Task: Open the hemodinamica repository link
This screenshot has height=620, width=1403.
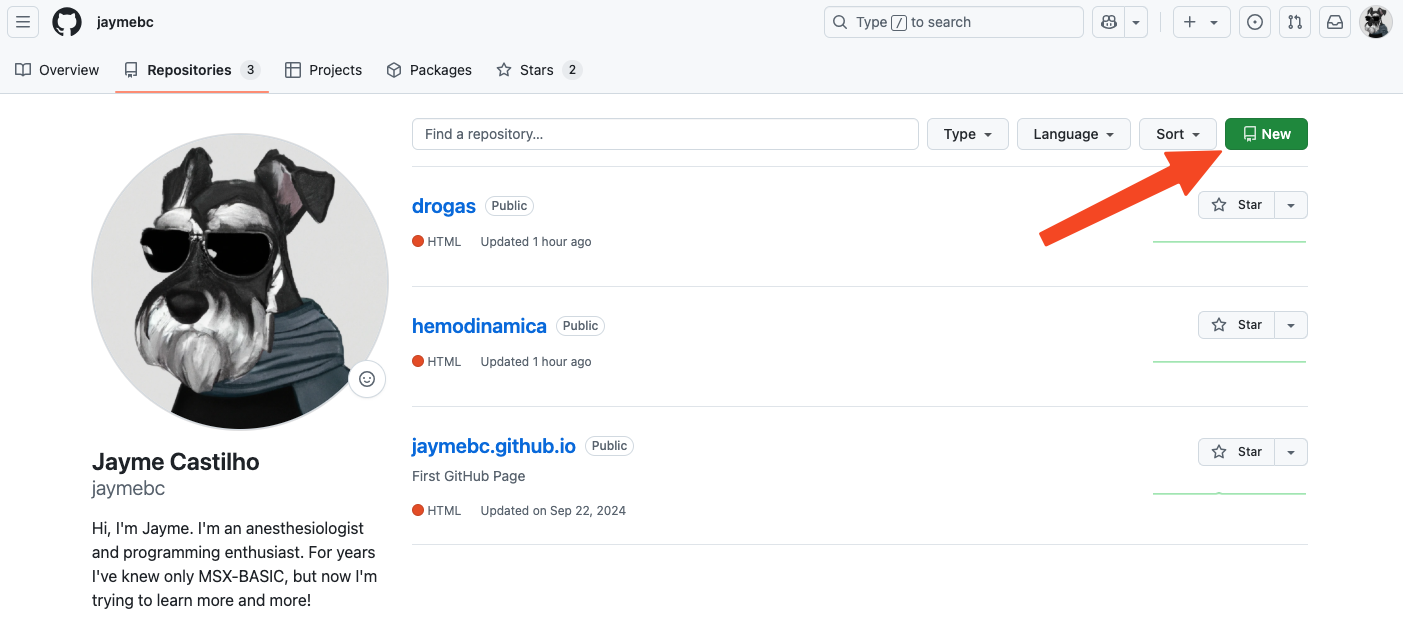Action: click(x=479, y=326)
